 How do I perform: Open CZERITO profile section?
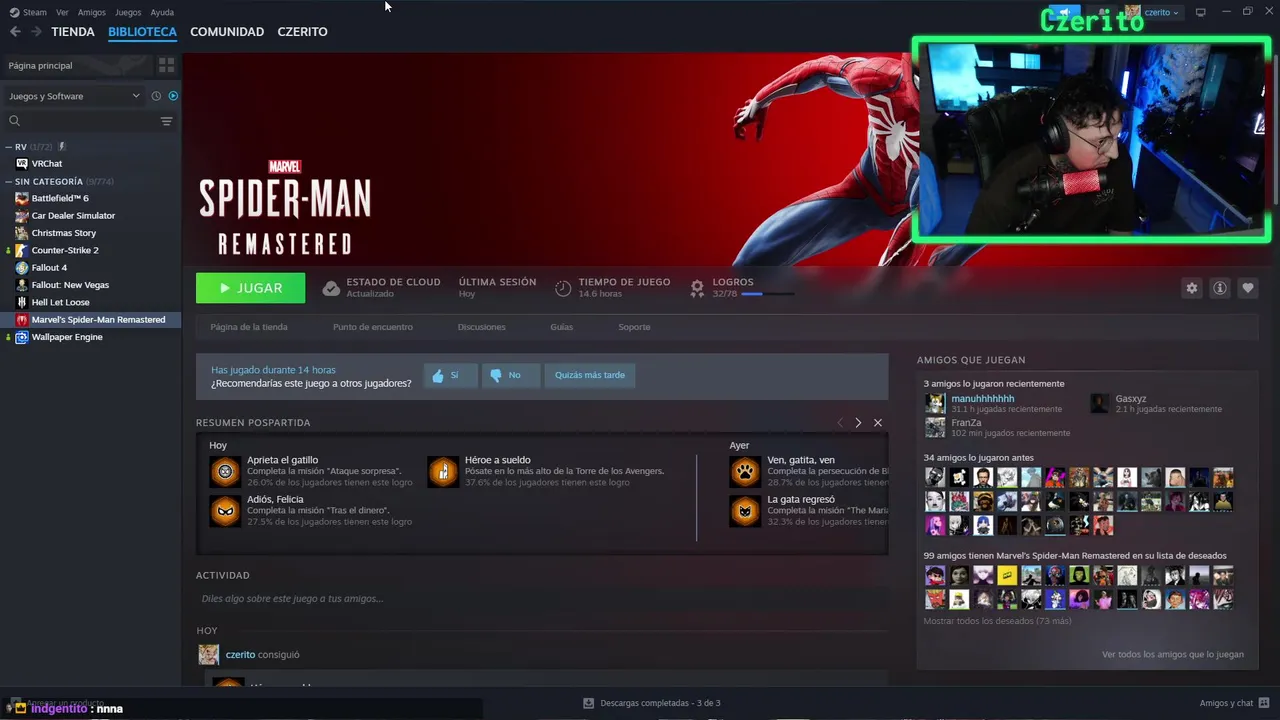click(x=302, y=32)
